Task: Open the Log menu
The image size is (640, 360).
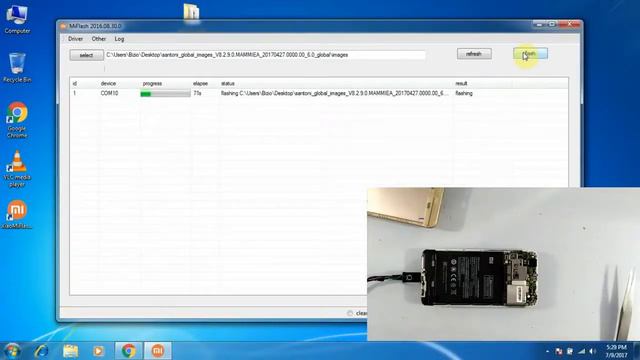Action: click(x=119, y=39)
